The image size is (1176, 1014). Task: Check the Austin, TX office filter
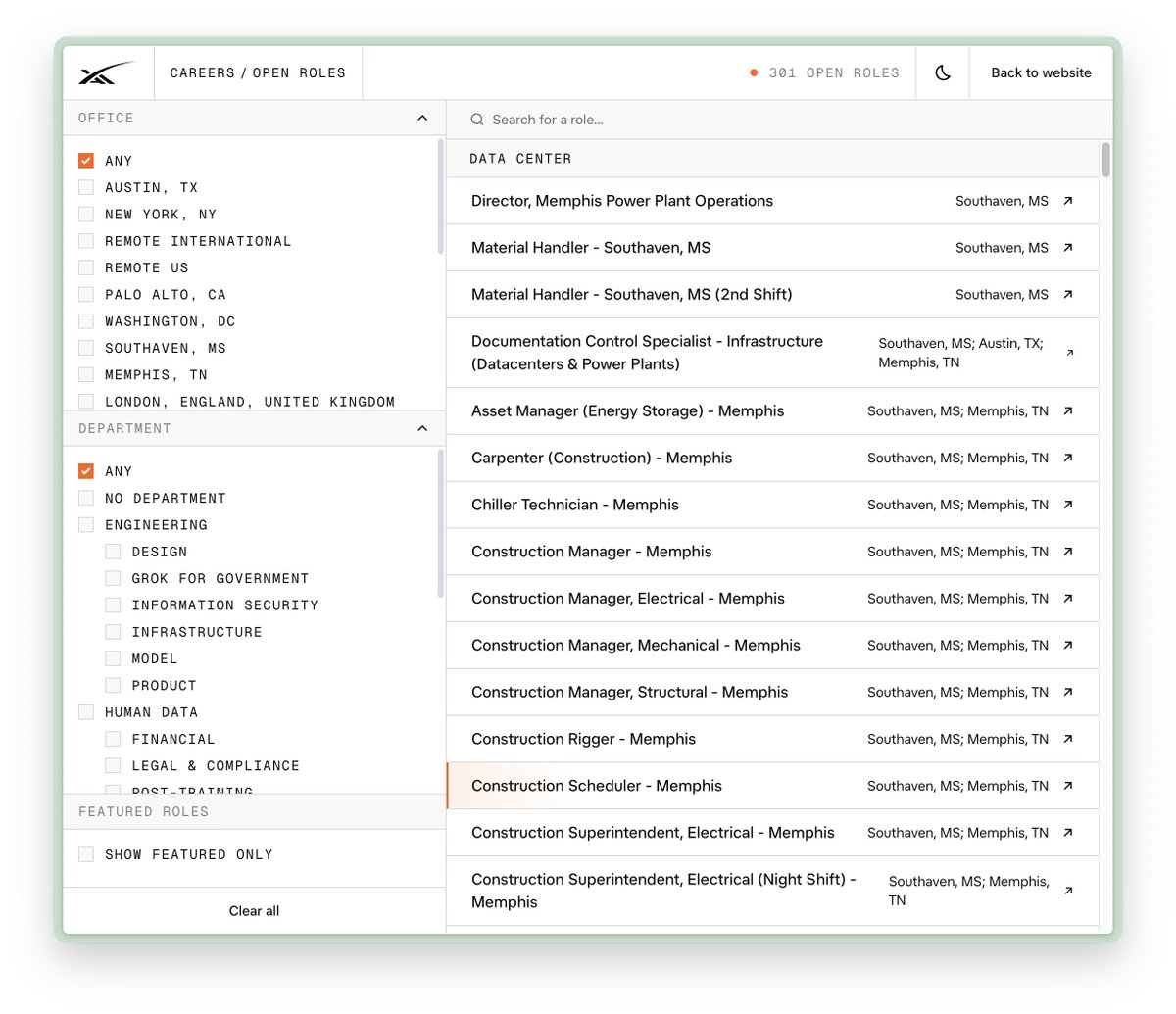click(86, 187)
